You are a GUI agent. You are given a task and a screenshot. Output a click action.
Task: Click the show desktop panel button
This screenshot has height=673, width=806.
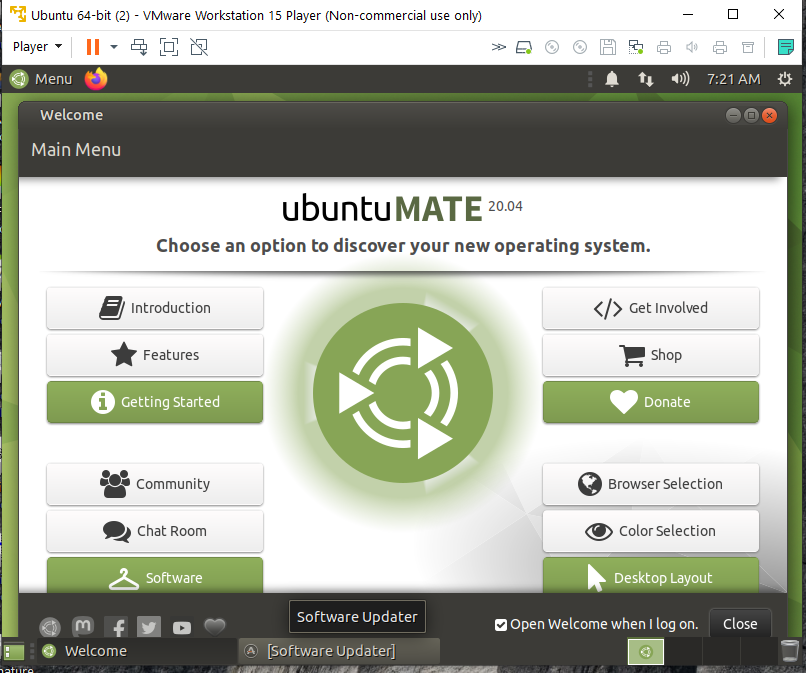tap(14, 651)
